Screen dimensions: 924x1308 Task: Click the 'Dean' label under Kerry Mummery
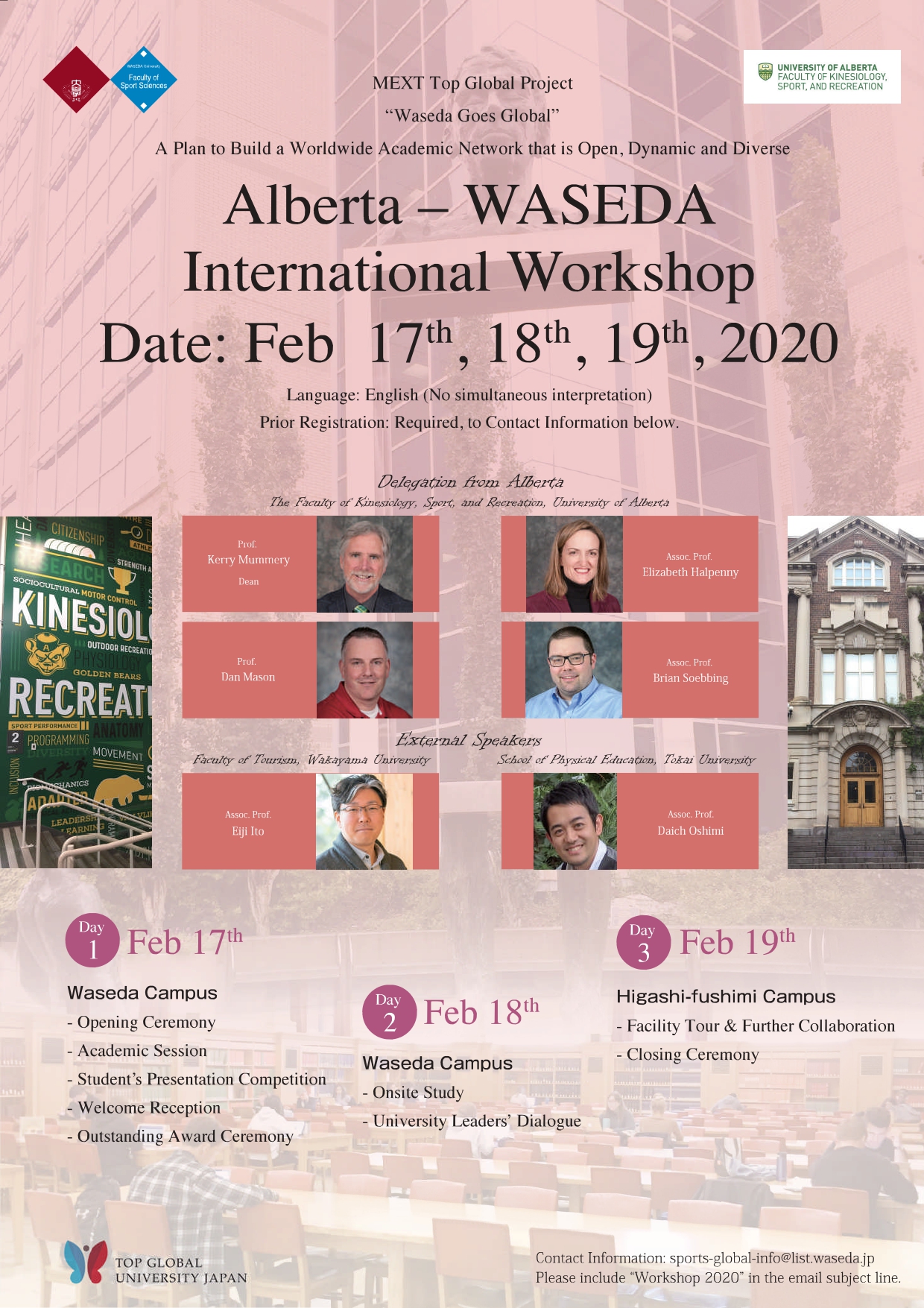[x=249, y=582]
